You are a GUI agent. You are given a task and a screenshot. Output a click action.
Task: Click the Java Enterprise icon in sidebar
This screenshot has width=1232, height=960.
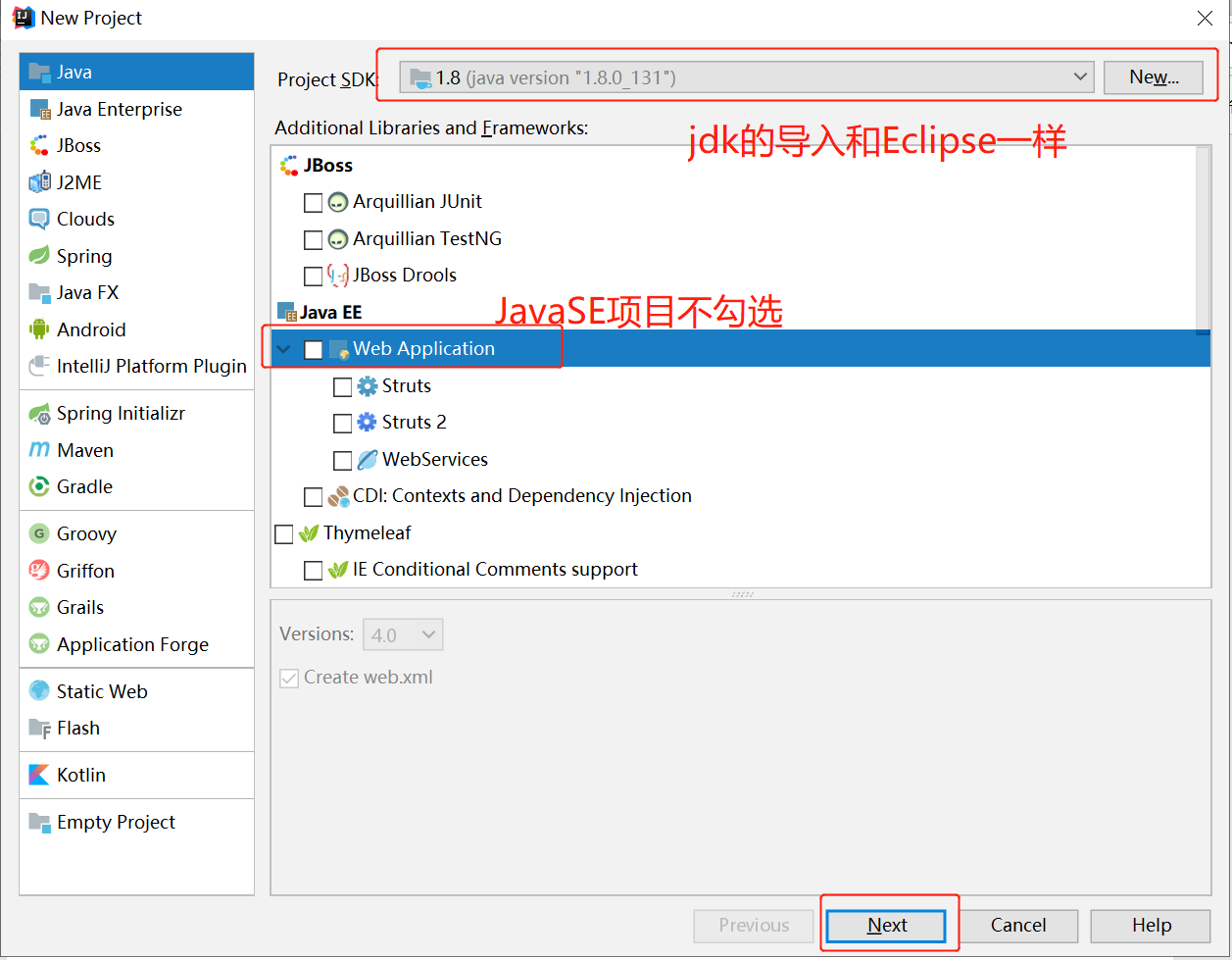[39, 109]
